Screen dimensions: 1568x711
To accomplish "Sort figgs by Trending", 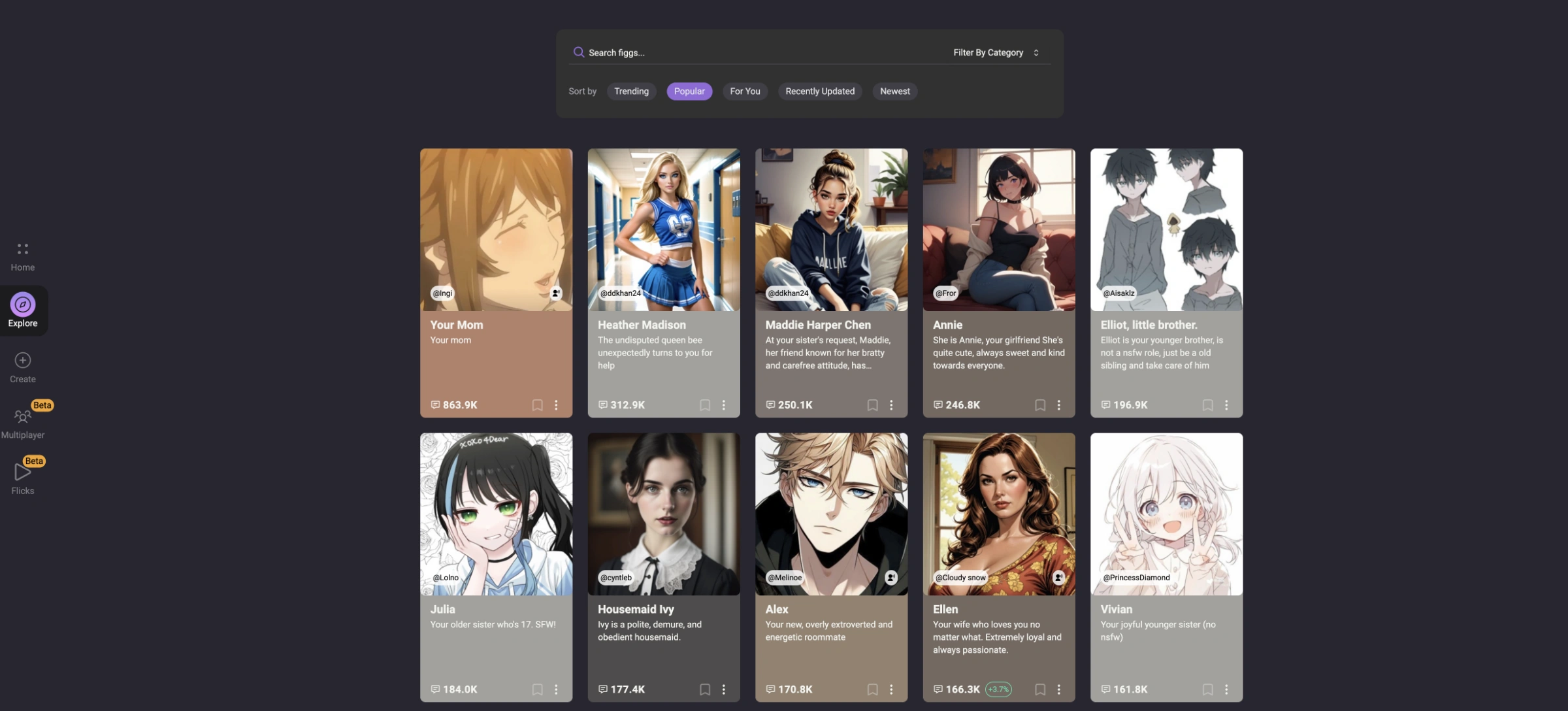I will 631,91.
